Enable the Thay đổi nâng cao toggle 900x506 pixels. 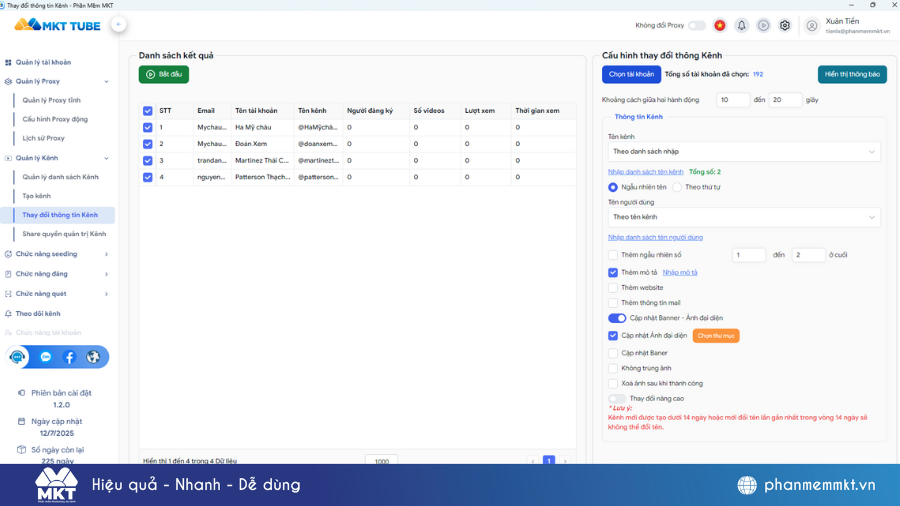point(617,398)
